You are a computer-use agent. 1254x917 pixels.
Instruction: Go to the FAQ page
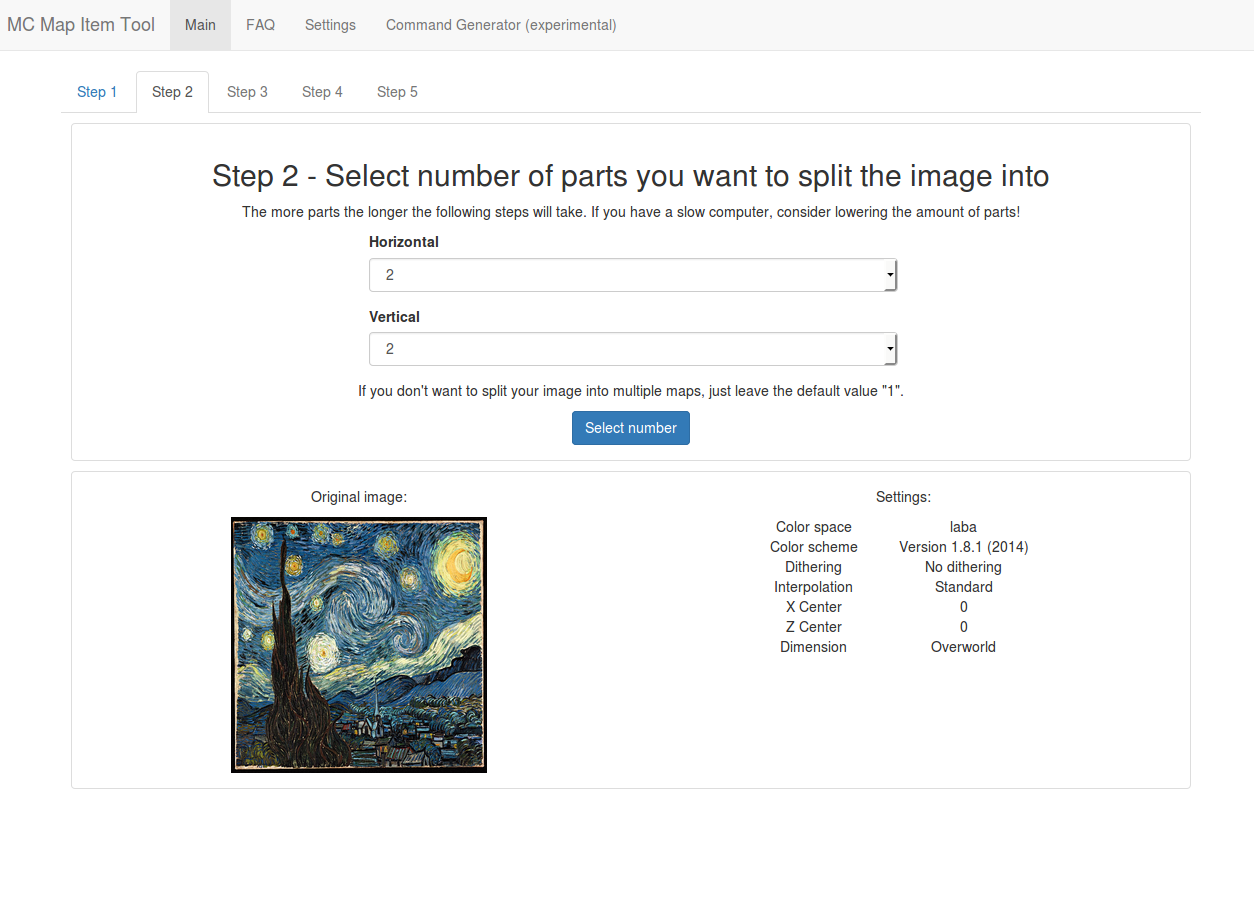pyautogui.click(x=260, y=25)
